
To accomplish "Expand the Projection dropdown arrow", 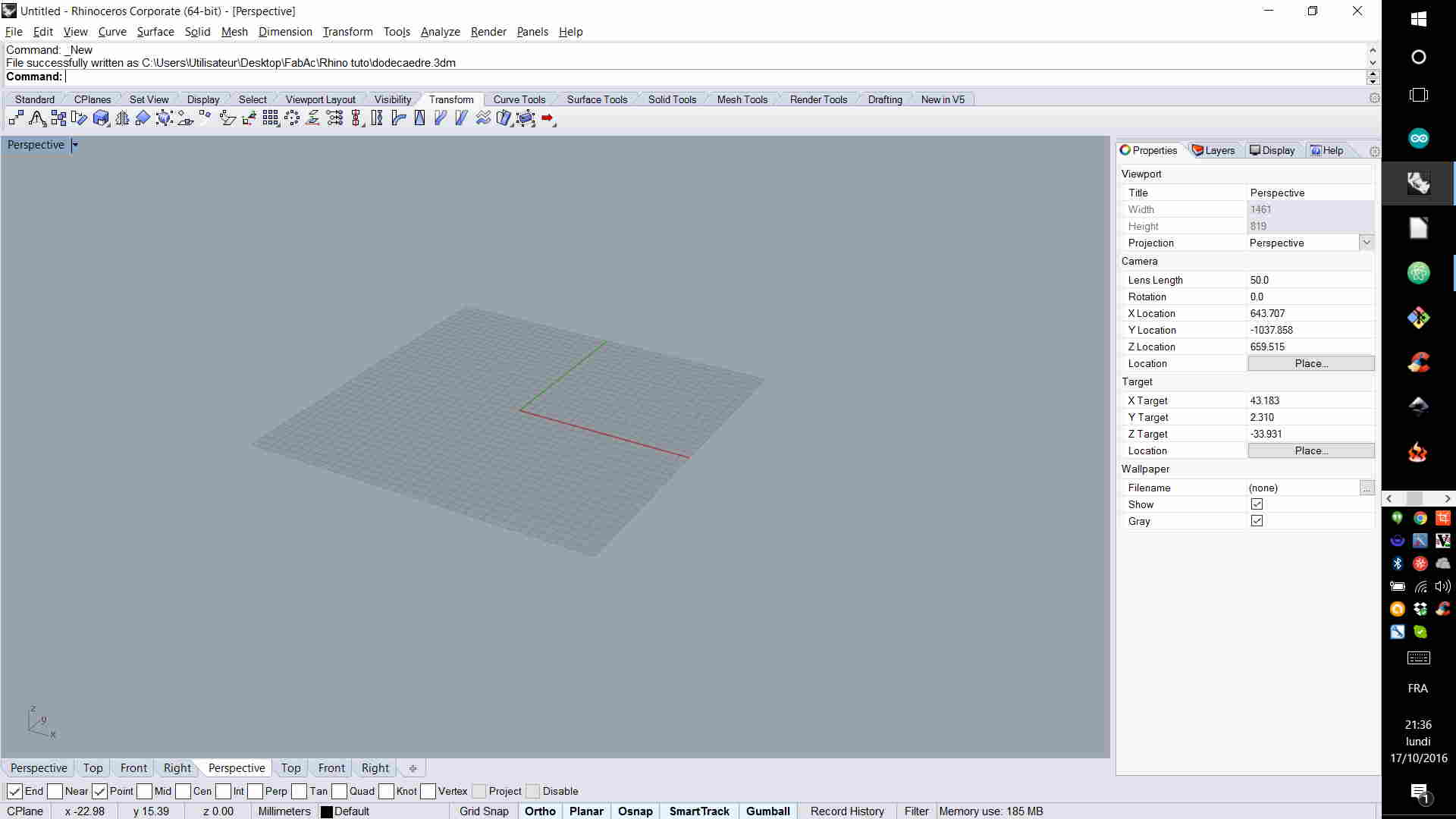I will pos(1366,243).
